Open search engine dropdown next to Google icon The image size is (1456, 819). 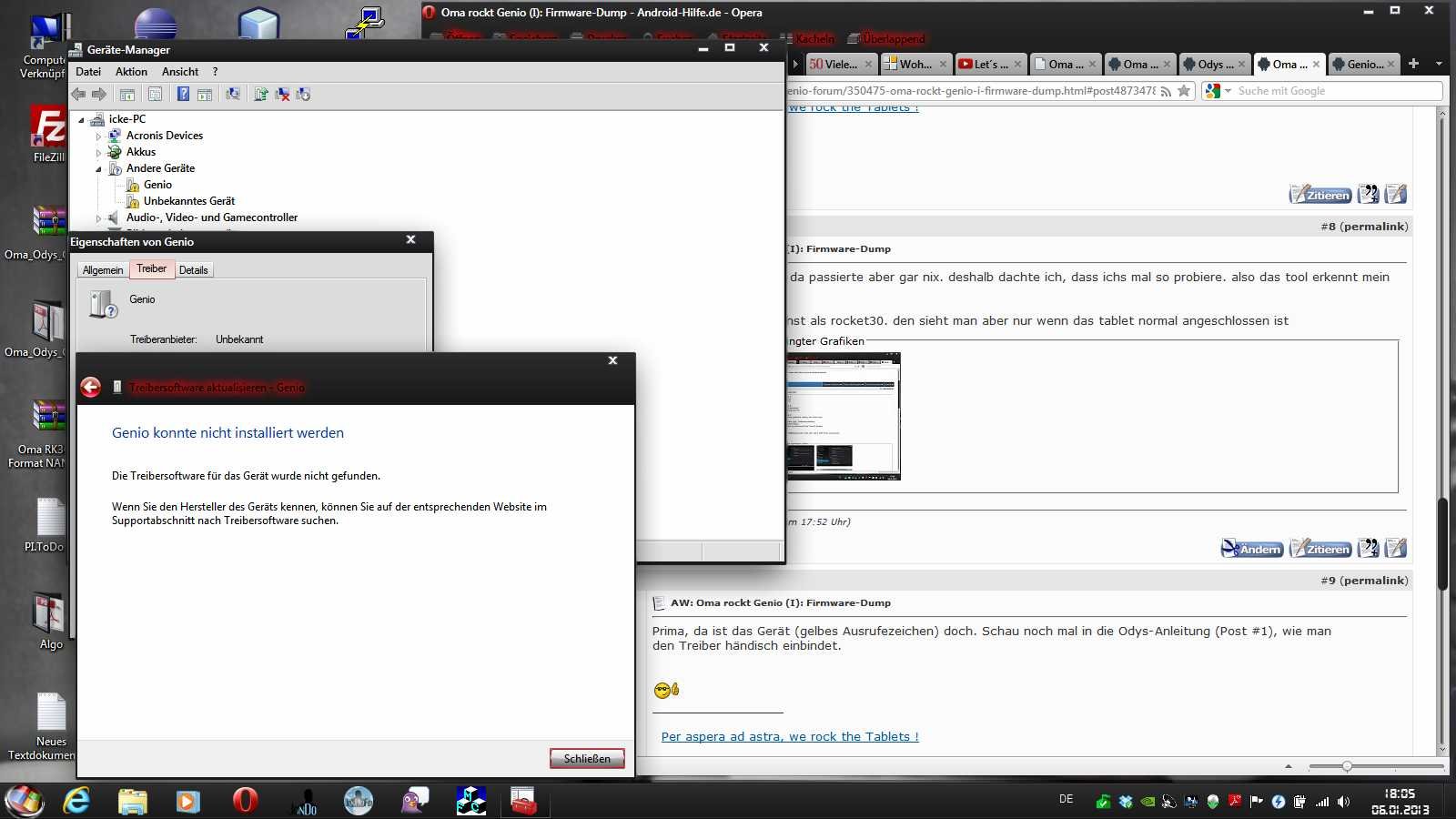[1228, 91]
